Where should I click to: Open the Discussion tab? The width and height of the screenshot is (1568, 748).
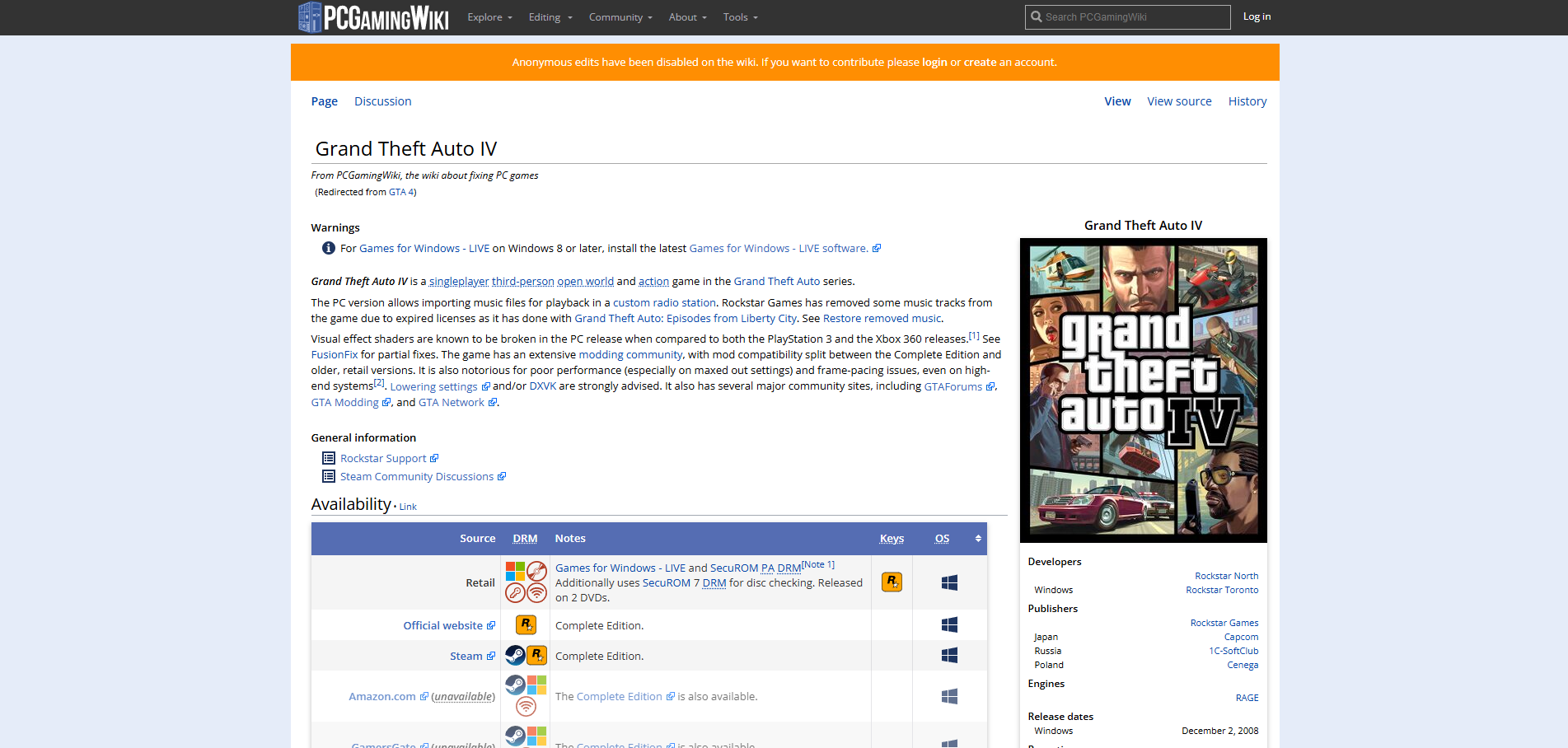[383, 101]
